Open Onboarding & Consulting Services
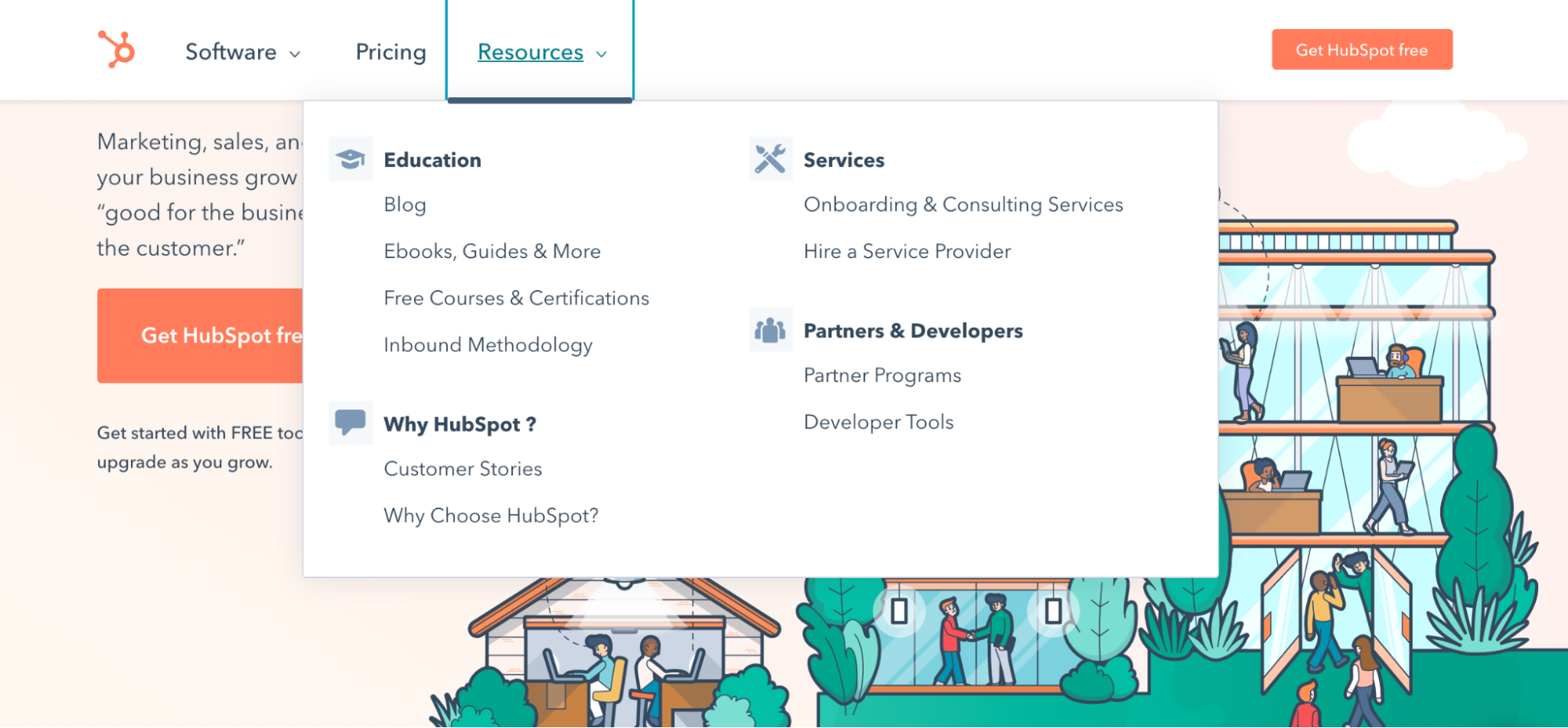 [963, 205]
